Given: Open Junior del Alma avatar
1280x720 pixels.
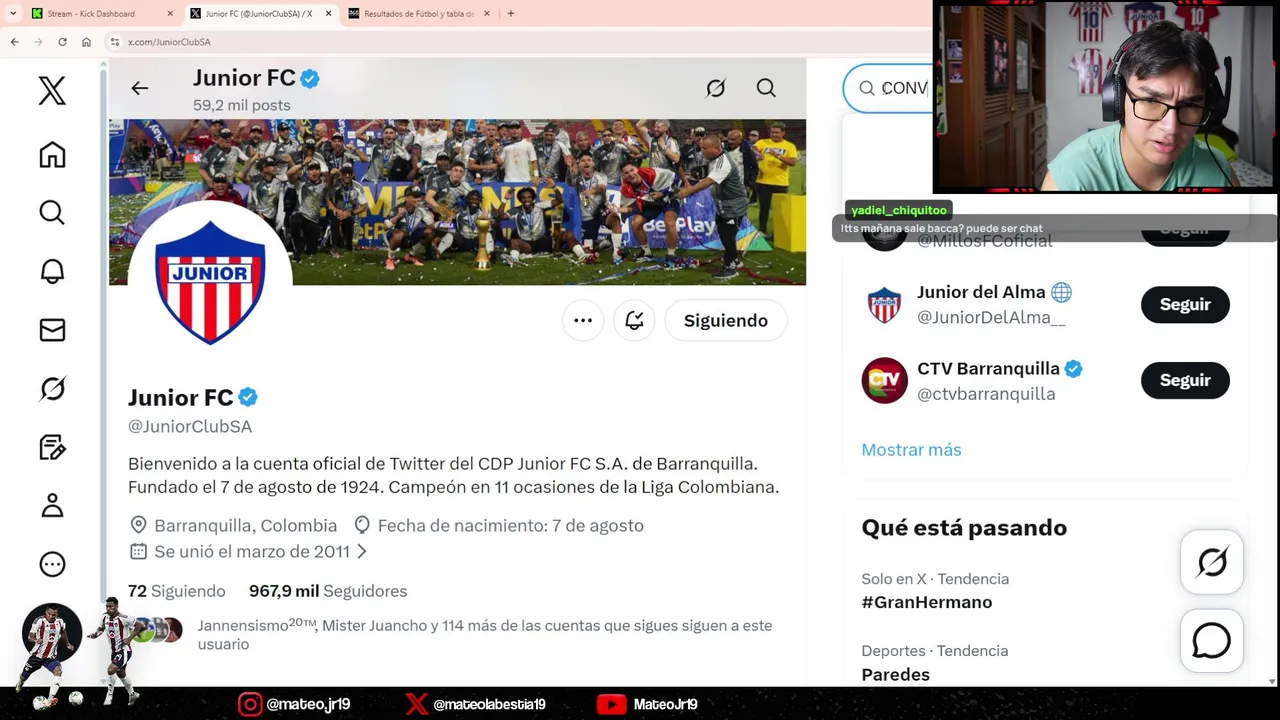Looking at the screenshot, I should click(x=884, y=304).
